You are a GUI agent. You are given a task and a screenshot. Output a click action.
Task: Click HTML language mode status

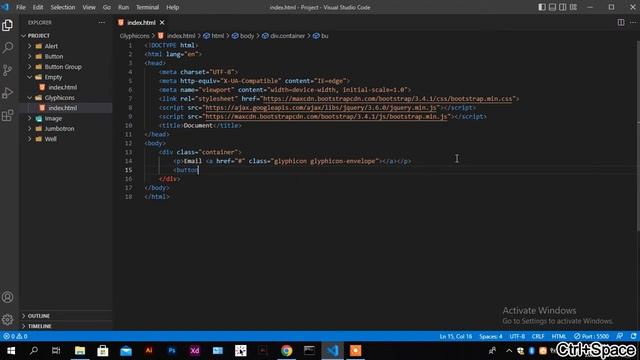[x=559, y=336]
